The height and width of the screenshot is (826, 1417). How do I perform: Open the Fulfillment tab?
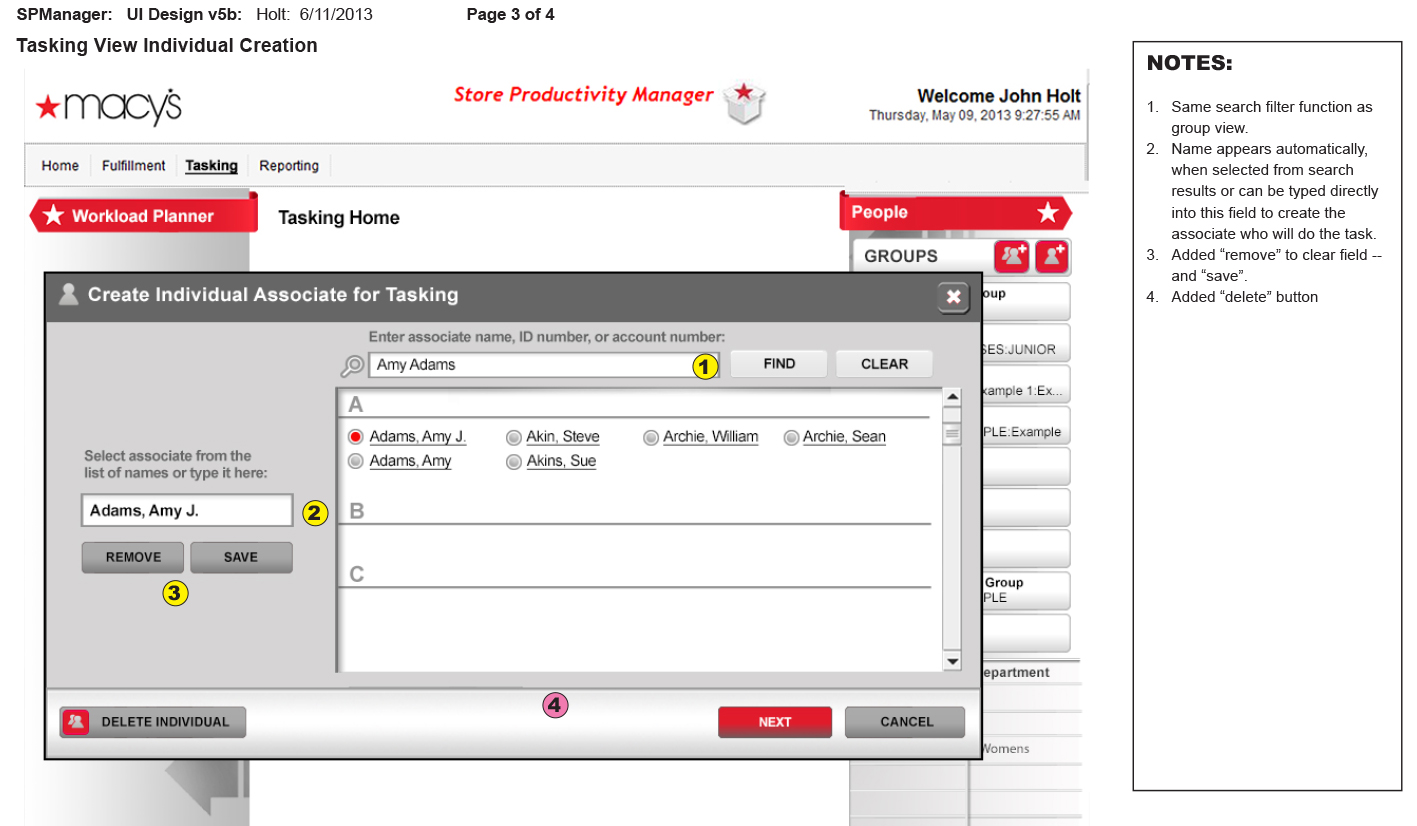pyautogui.click(x=133, y=166)
